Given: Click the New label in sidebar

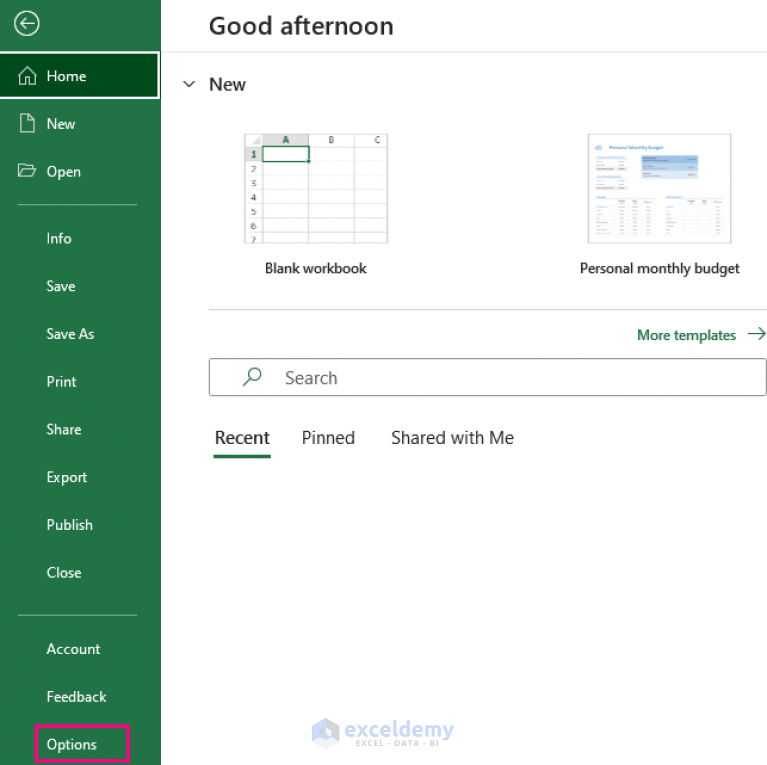Looking at the screenshot, I should 61,124.
